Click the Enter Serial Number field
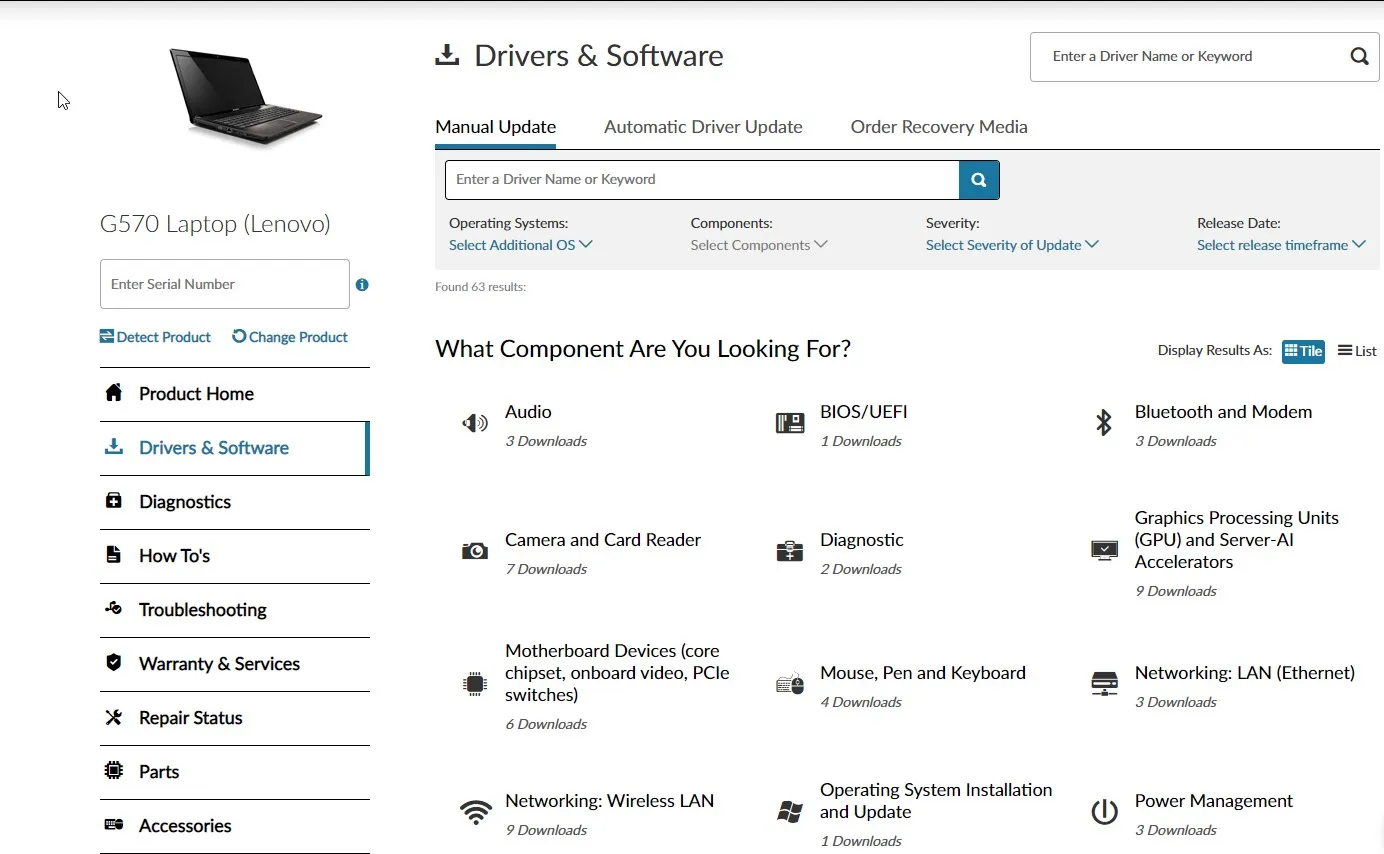 [225, 284]
